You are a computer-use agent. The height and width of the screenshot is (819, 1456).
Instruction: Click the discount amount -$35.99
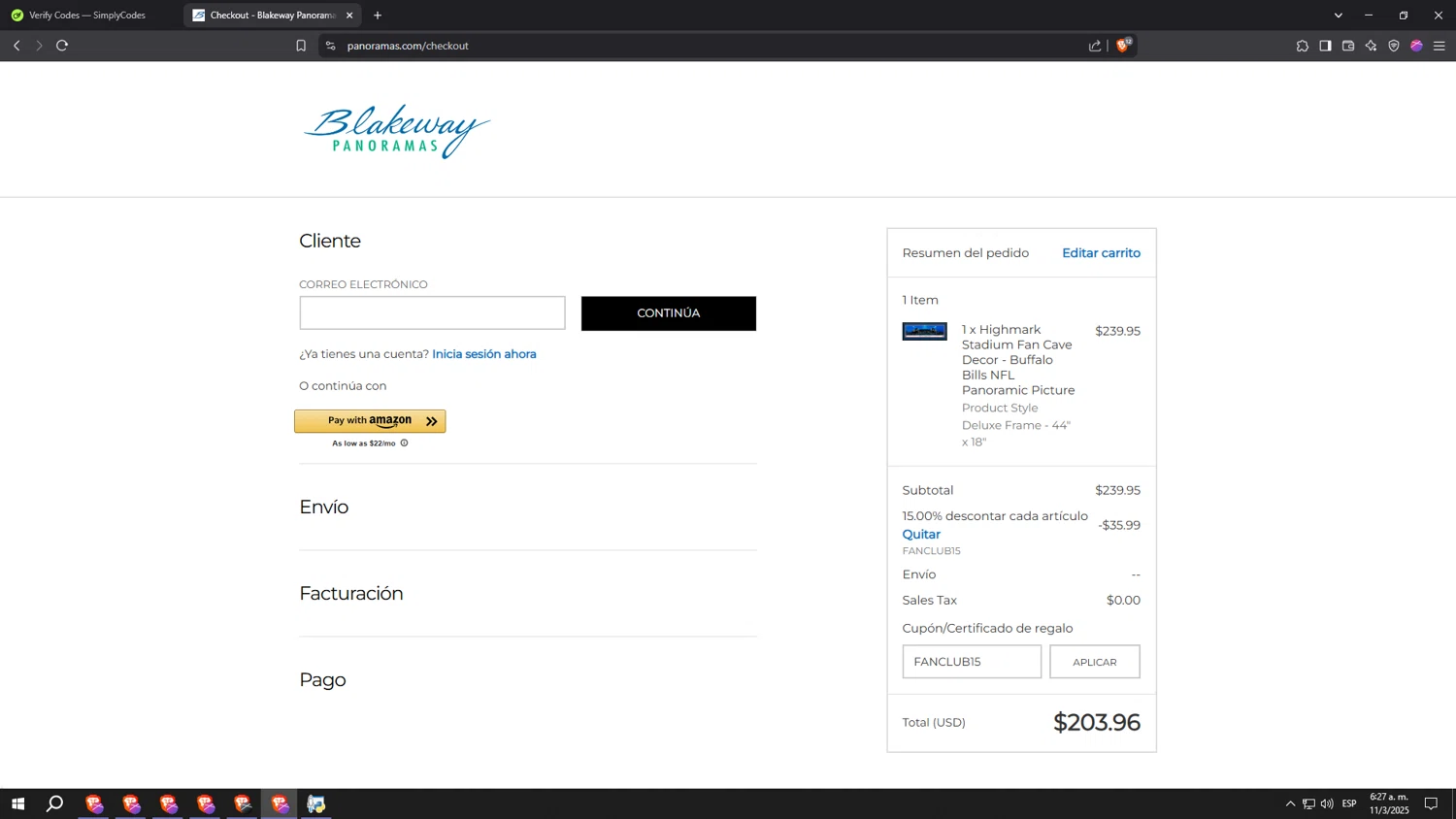click(1119, 525)
